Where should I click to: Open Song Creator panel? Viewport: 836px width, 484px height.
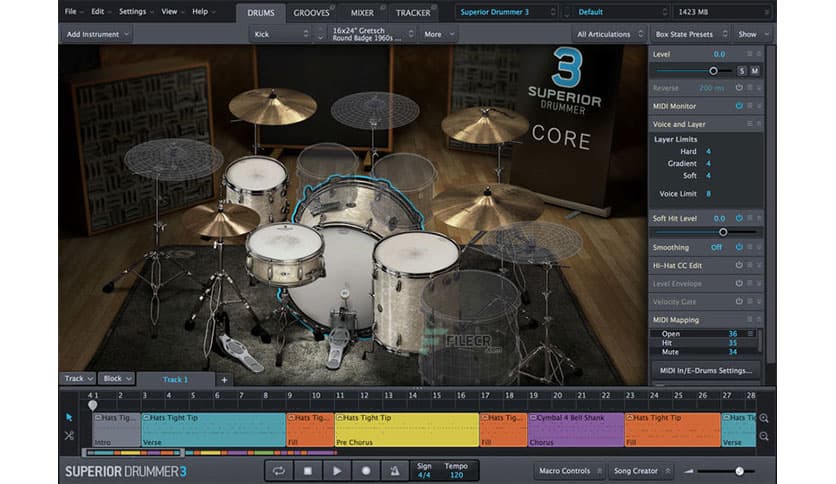[x=640, y=471]
